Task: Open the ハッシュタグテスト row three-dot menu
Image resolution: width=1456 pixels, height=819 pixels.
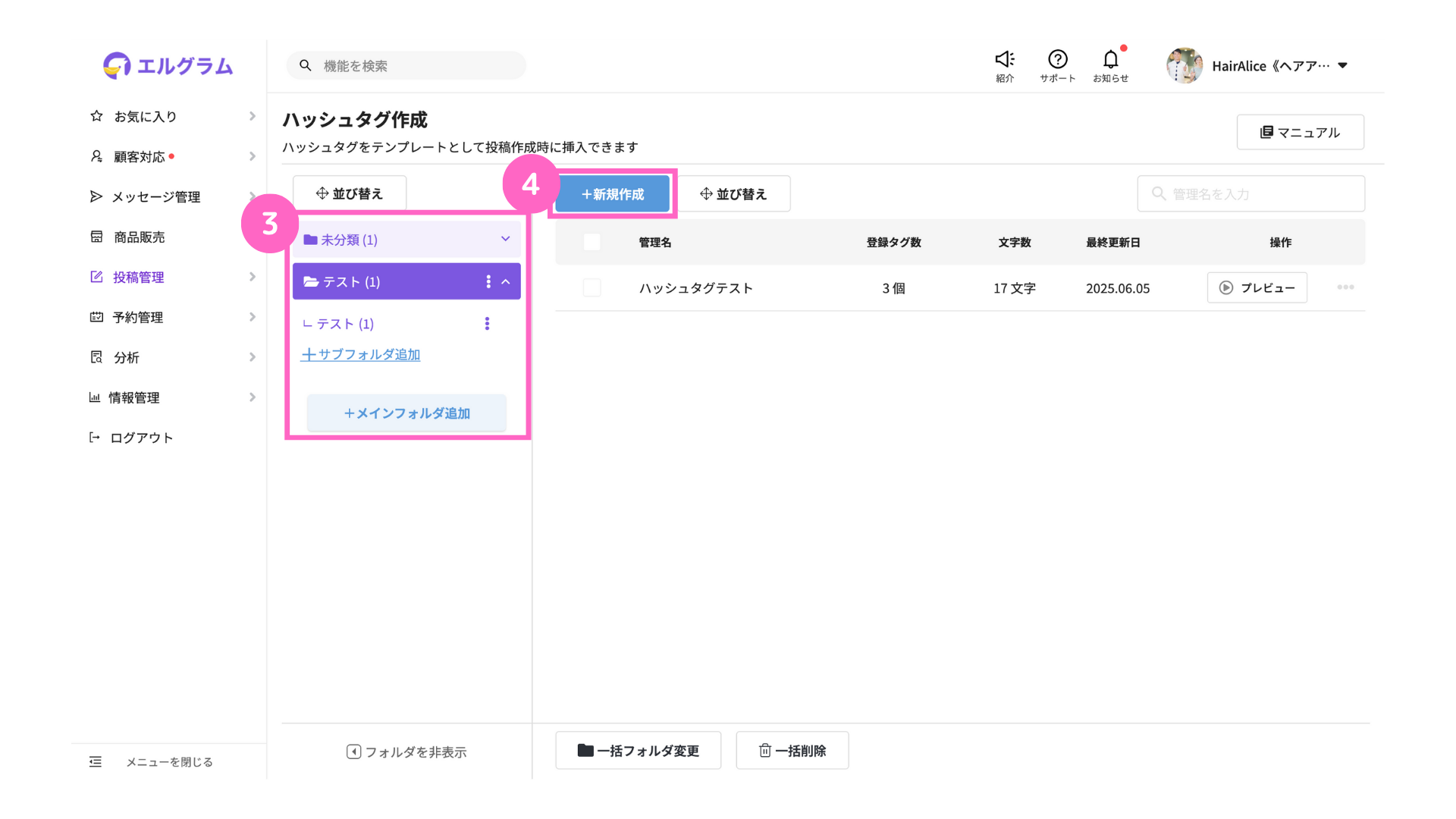Action: [1346, 287]
